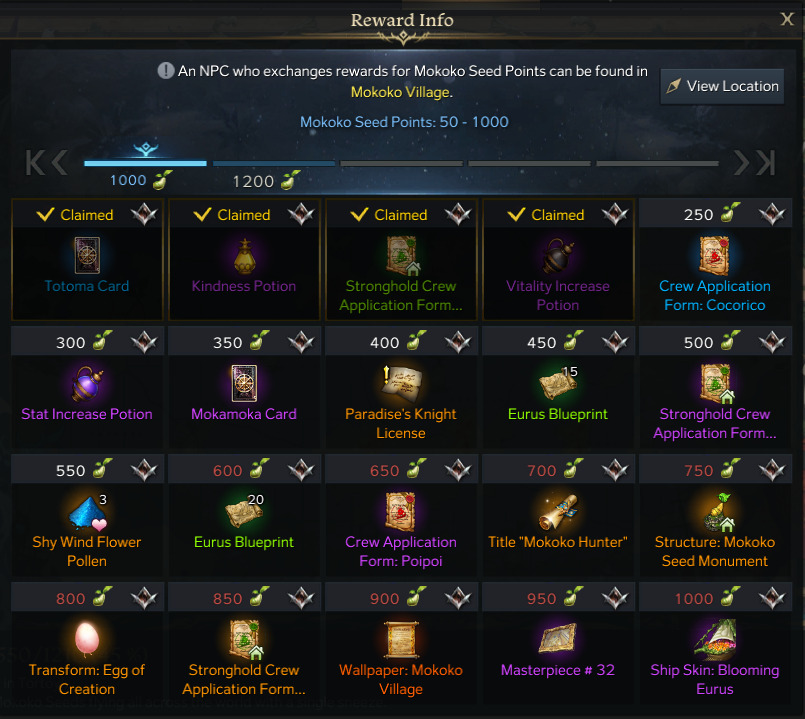Click the Mokamoka Card icon
The height and width of the screenshot is (719, 805).
pos(244,383)
